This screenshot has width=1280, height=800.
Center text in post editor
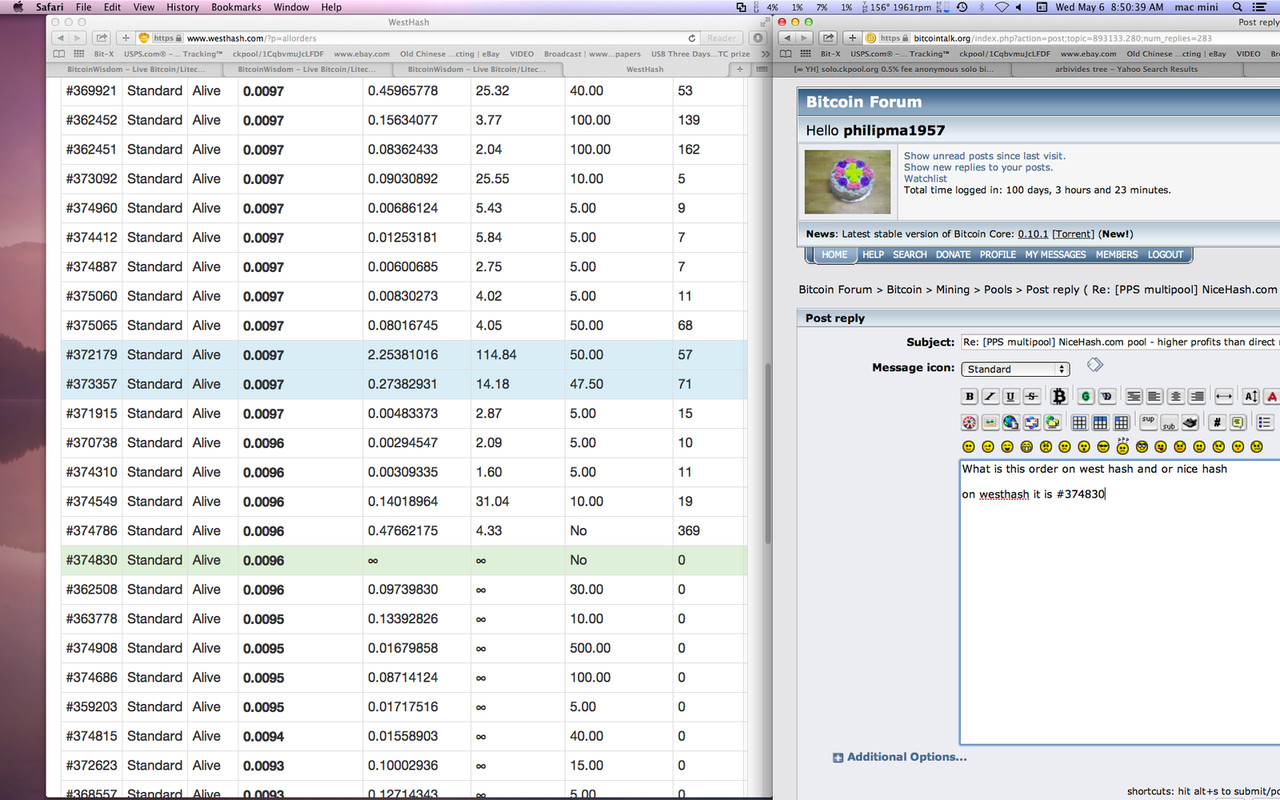[1176, 396]
